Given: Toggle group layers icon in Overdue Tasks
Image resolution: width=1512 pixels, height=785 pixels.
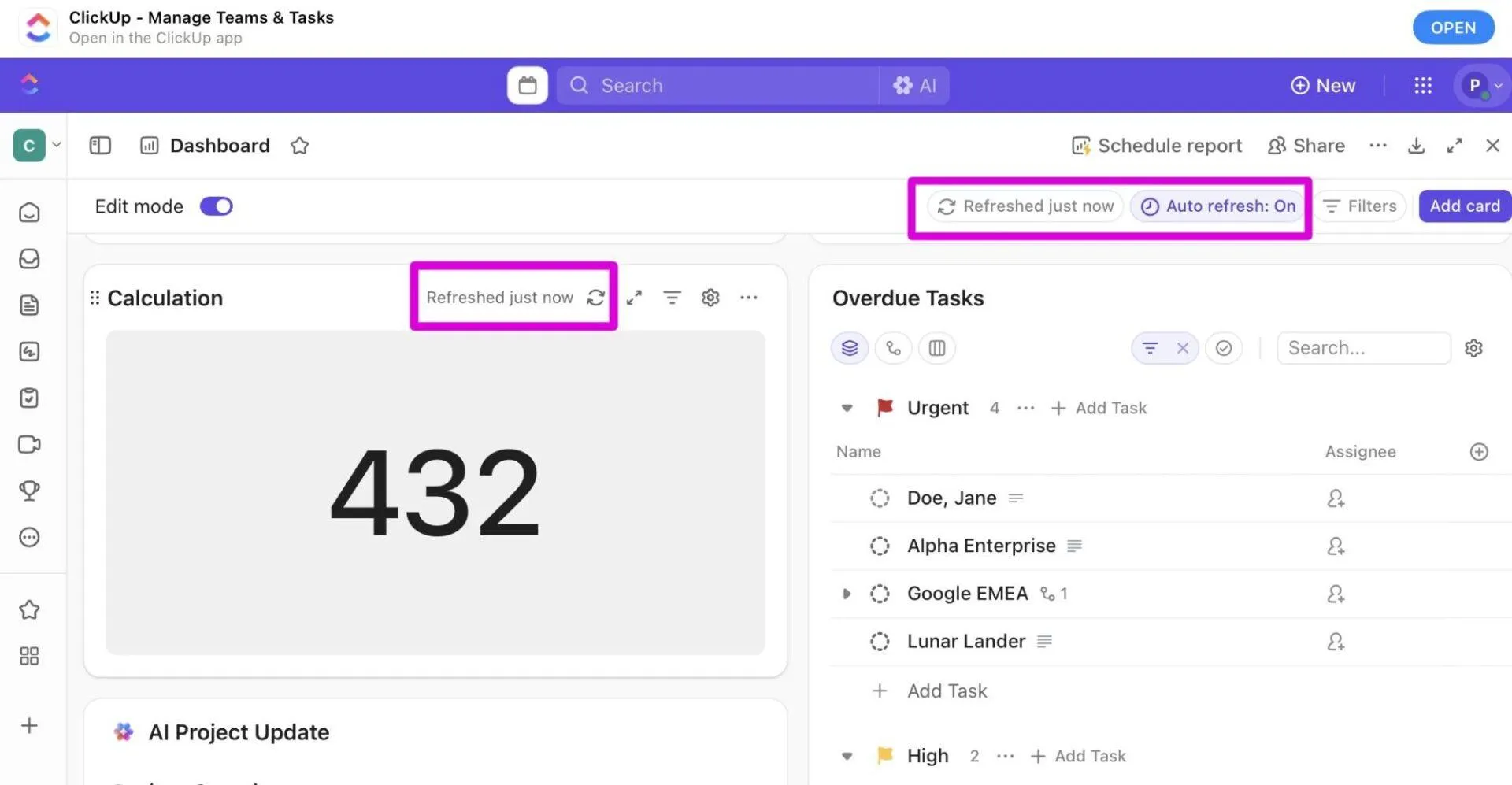Looking at the screenshot, I should tap(850, 348).
